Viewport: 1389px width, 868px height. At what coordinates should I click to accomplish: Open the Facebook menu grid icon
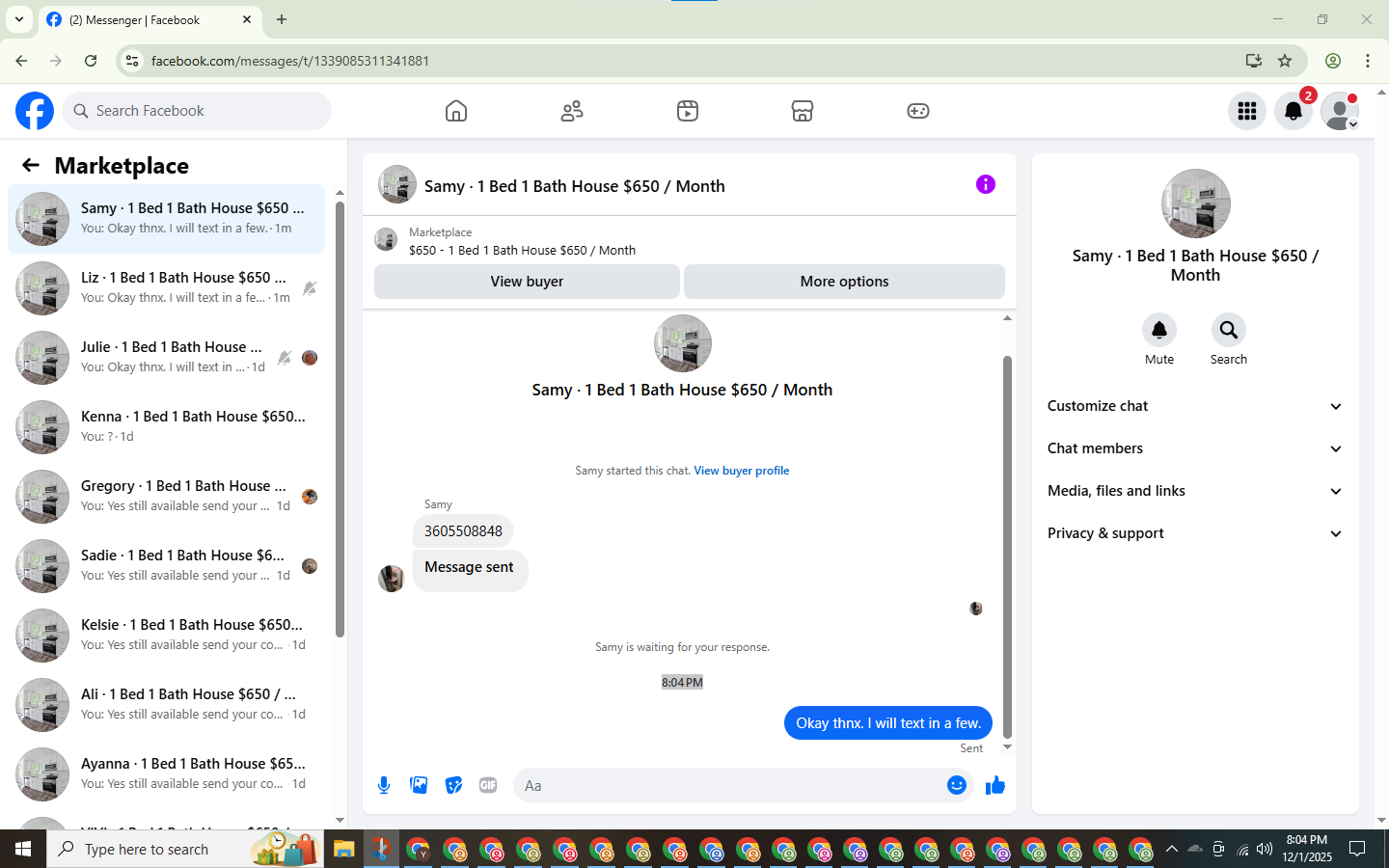coord(1247,111)
